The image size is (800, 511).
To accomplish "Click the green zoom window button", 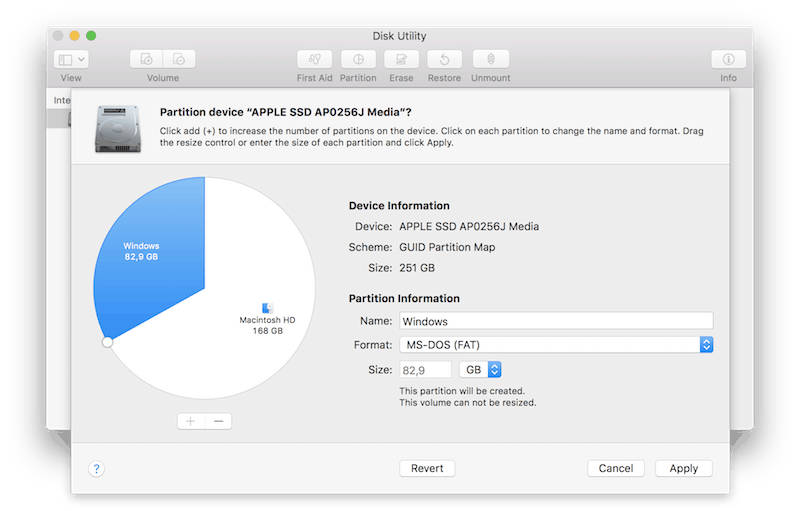I will 91,36.
